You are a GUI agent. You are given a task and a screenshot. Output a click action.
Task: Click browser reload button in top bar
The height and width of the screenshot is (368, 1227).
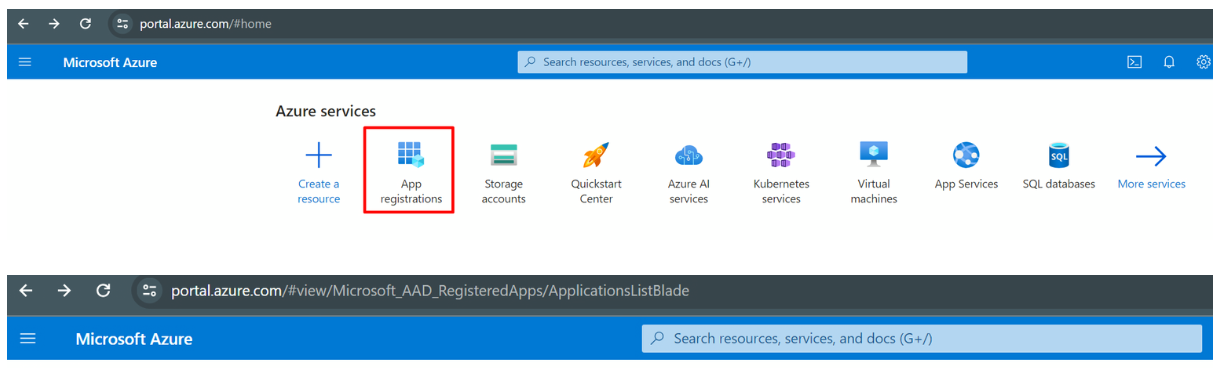pos(85,24)
